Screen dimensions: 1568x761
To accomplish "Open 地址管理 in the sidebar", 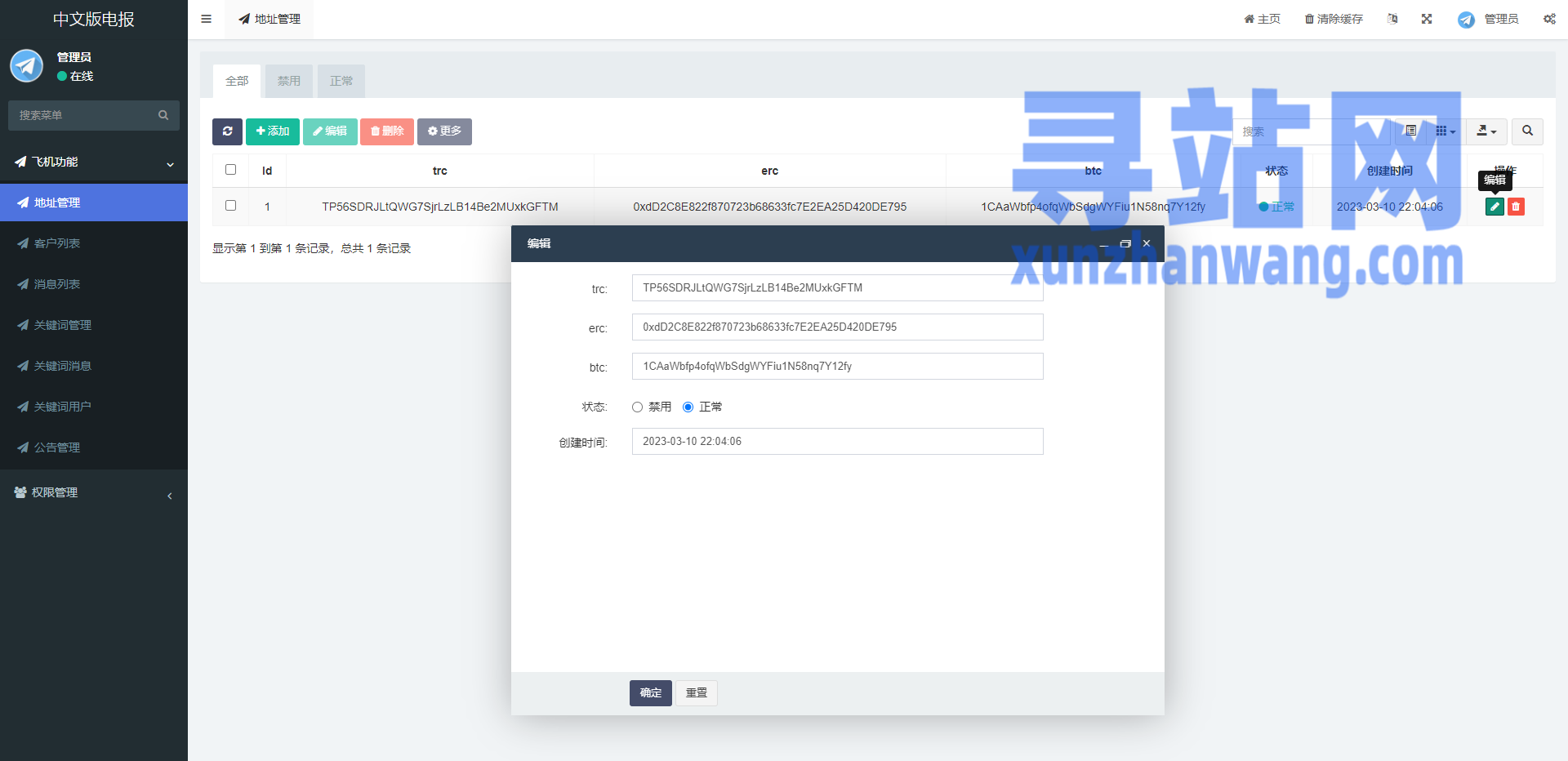I will pyautogui.click(x=94, y=202).
